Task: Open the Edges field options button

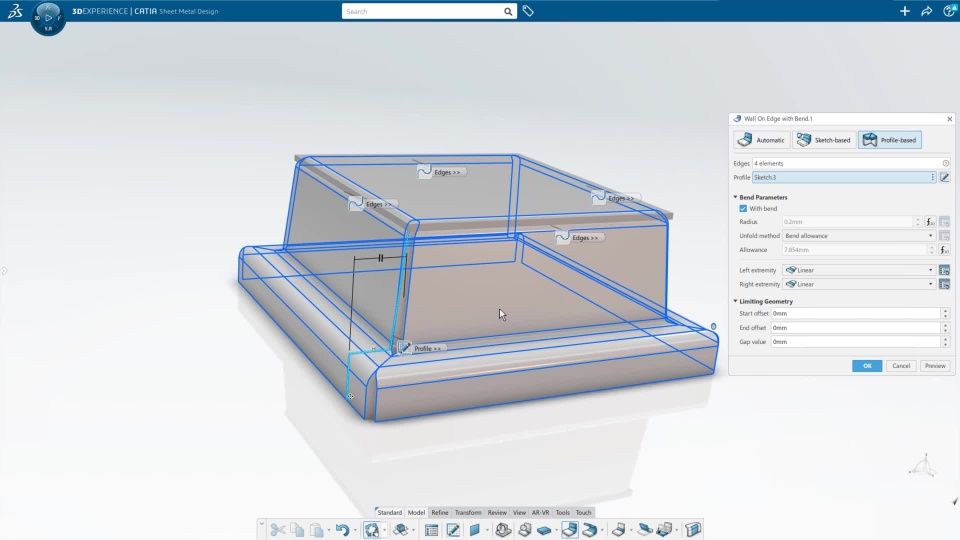Action: pyautogui.click(x=945, y=163)
